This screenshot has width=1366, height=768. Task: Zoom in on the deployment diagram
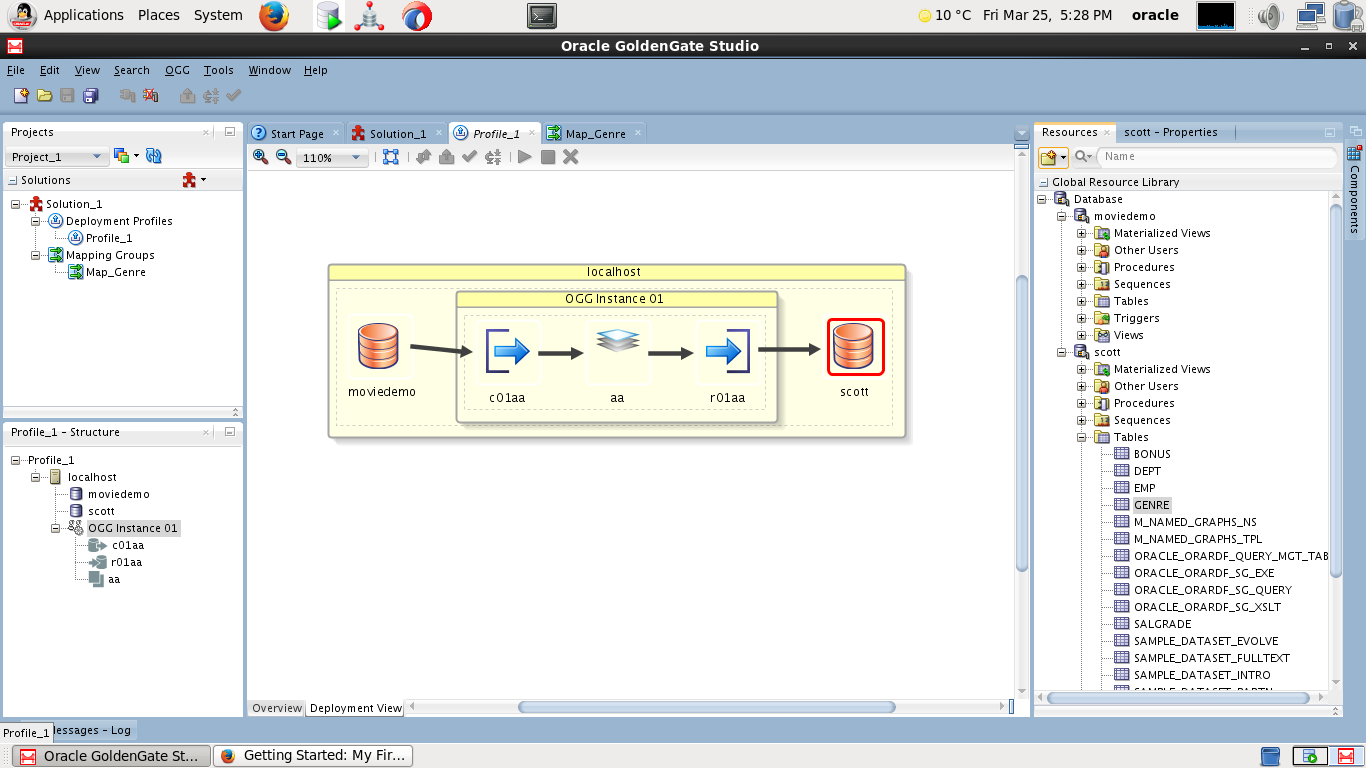tap(260, 157)
